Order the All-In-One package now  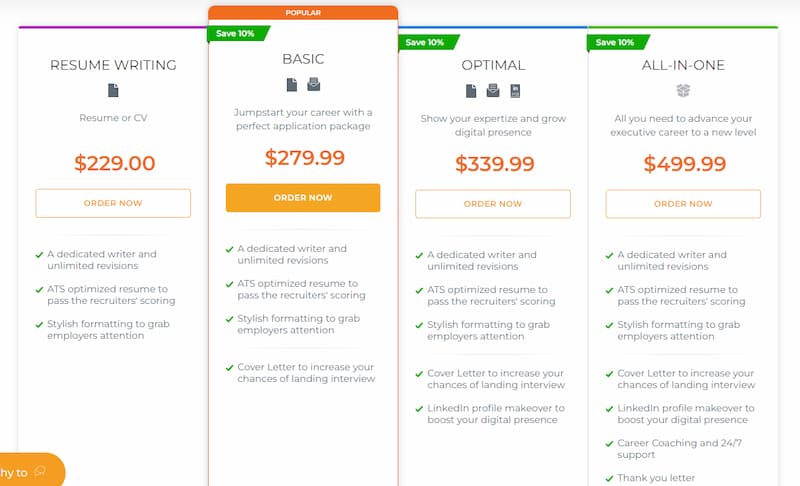click(x=683, y=204)
